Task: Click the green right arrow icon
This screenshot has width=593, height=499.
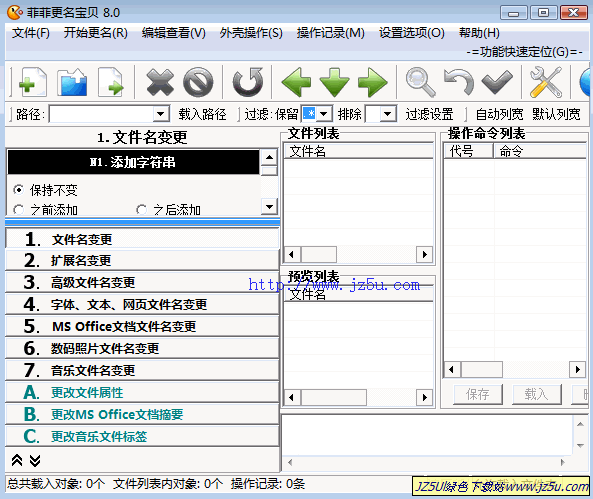Action: pos(373,82)
